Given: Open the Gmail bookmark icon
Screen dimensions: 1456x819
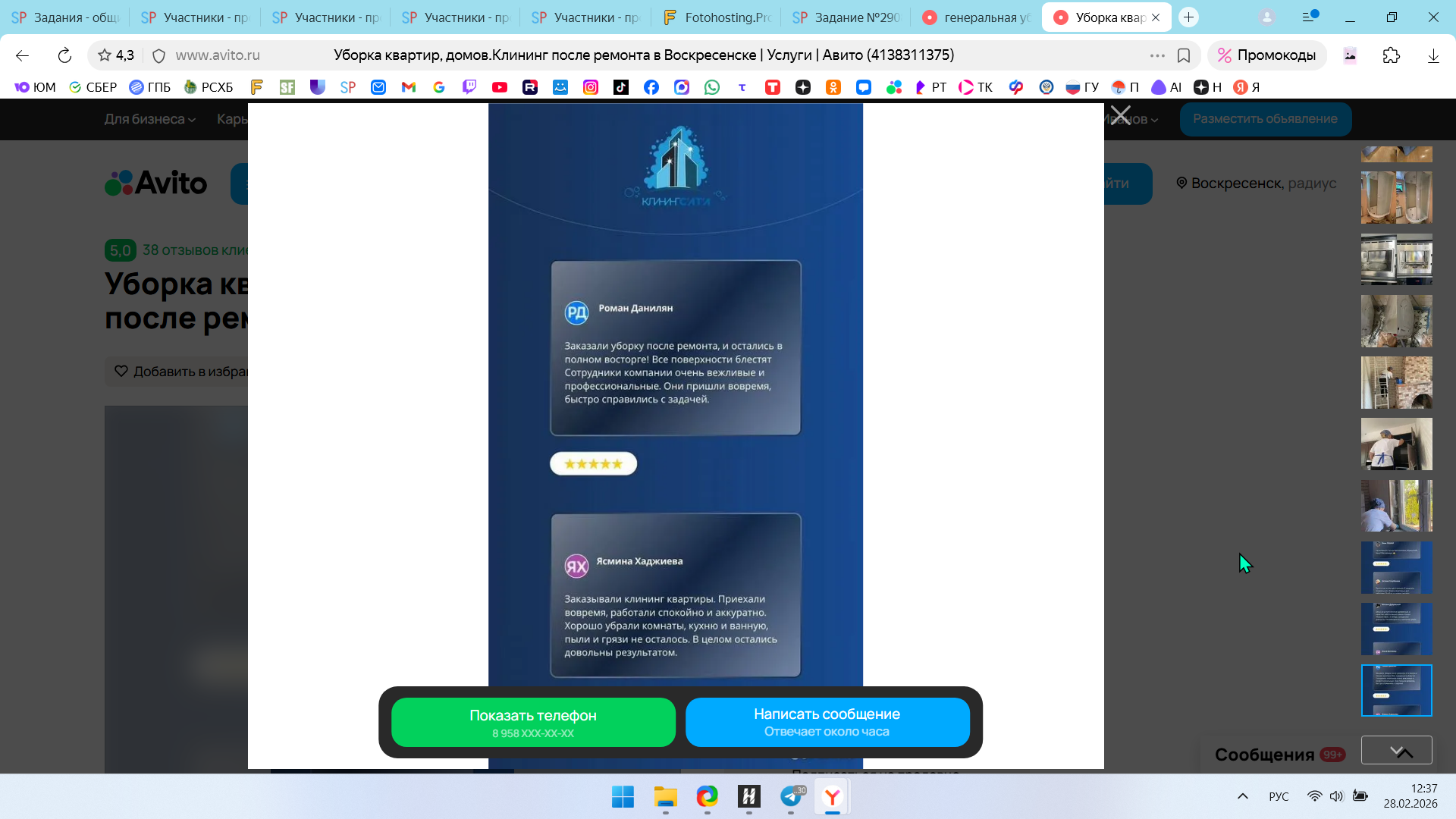Looking at the screenshot, I should [x=408, y=87].
